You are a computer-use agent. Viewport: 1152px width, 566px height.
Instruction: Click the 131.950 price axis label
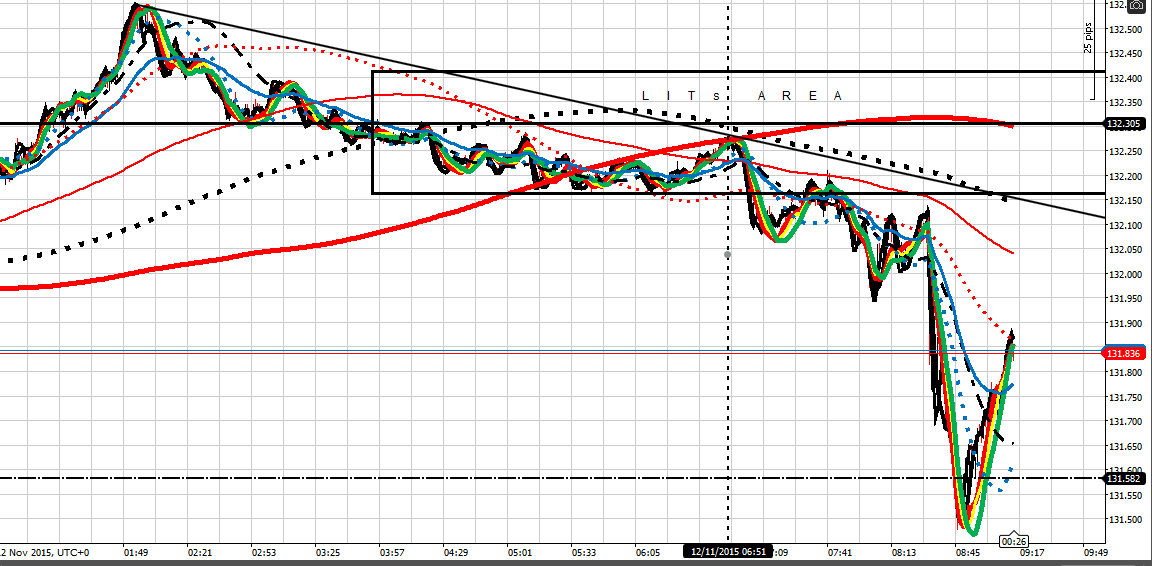coord(1126,299)
